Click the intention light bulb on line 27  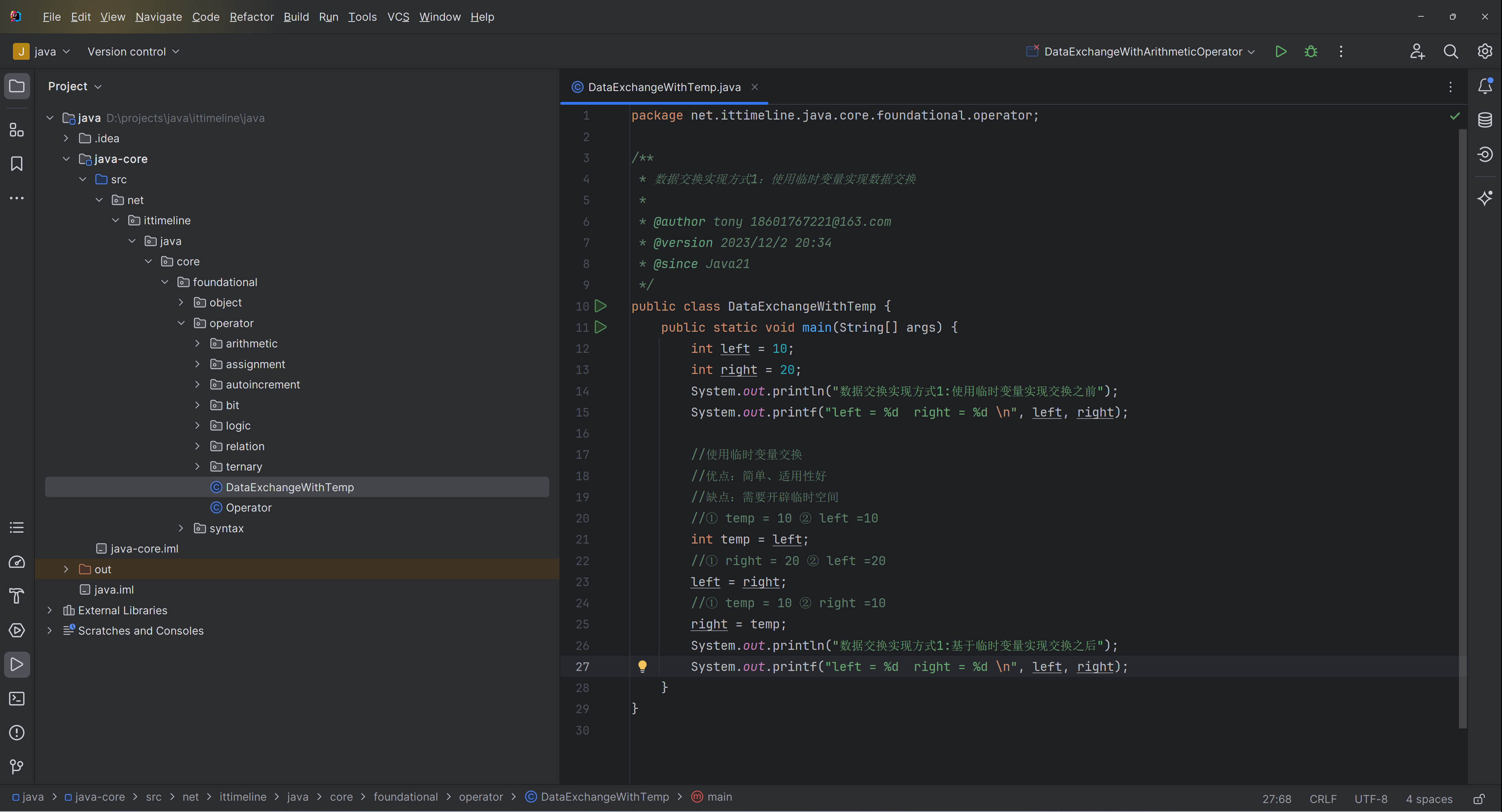(642, 666)
